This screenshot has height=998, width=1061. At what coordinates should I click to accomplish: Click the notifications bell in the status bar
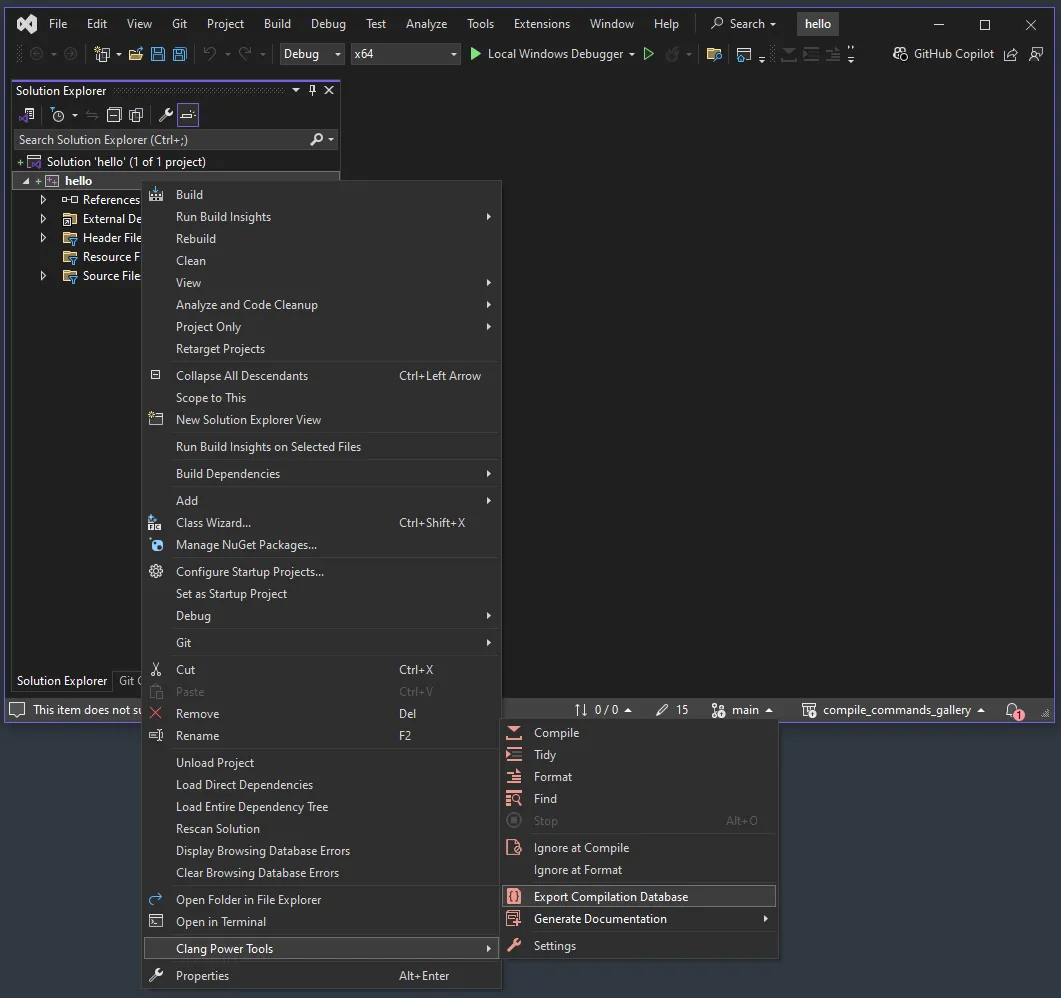(x=1013, y=710)
